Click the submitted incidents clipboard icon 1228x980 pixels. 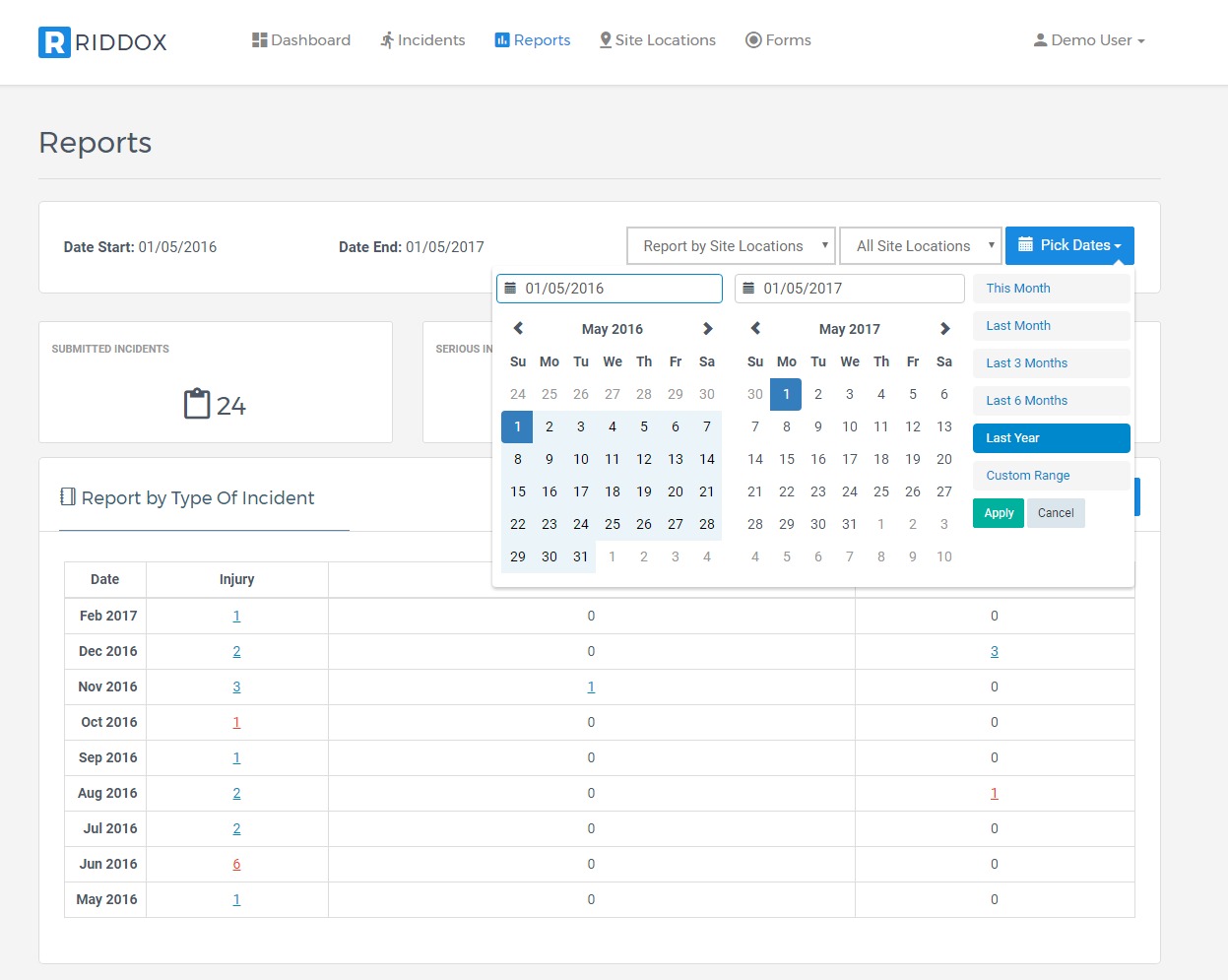(x=197, y=404)
